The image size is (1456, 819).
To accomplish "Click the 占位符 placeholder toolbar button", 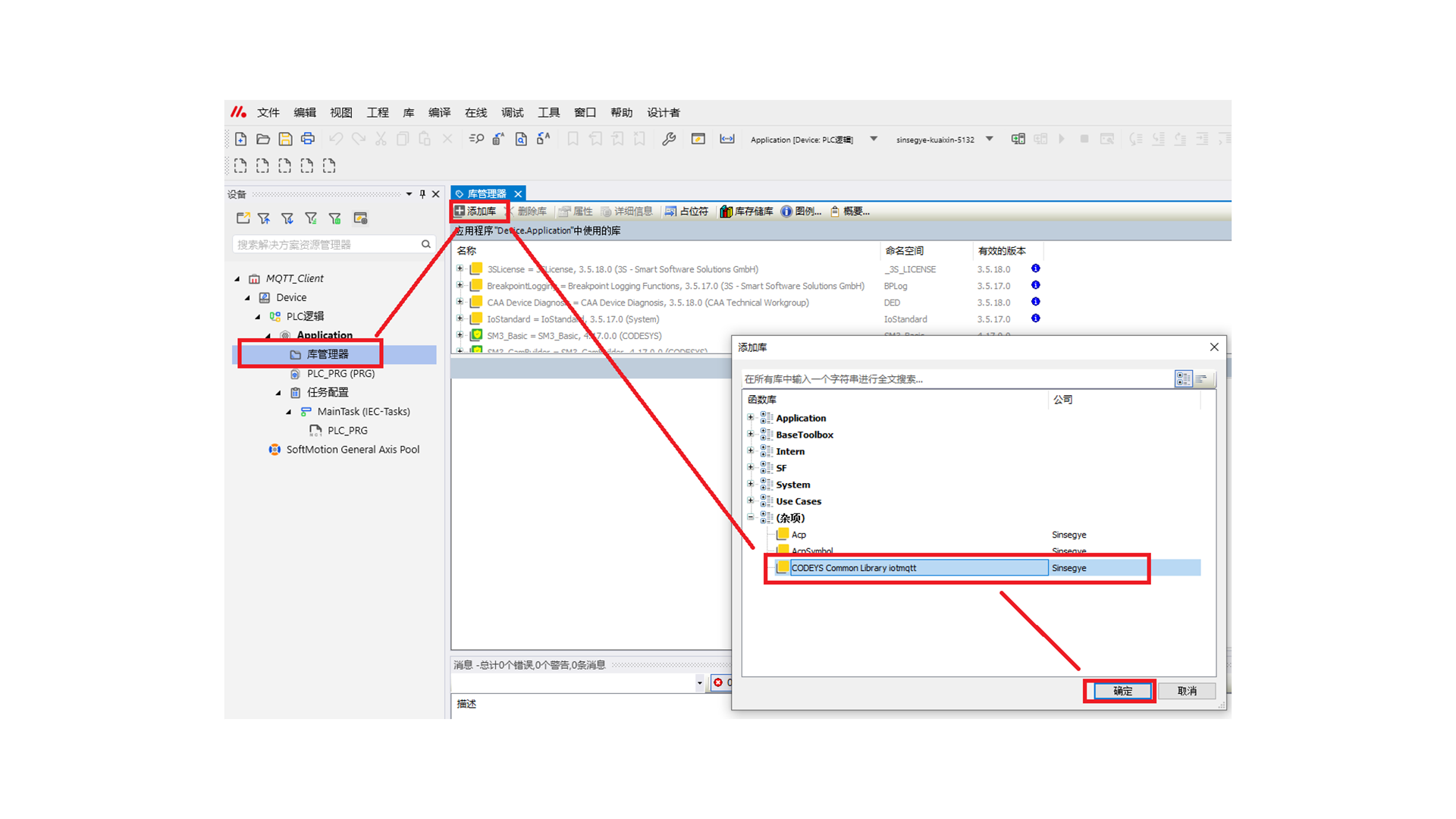I will pos(686,212).
